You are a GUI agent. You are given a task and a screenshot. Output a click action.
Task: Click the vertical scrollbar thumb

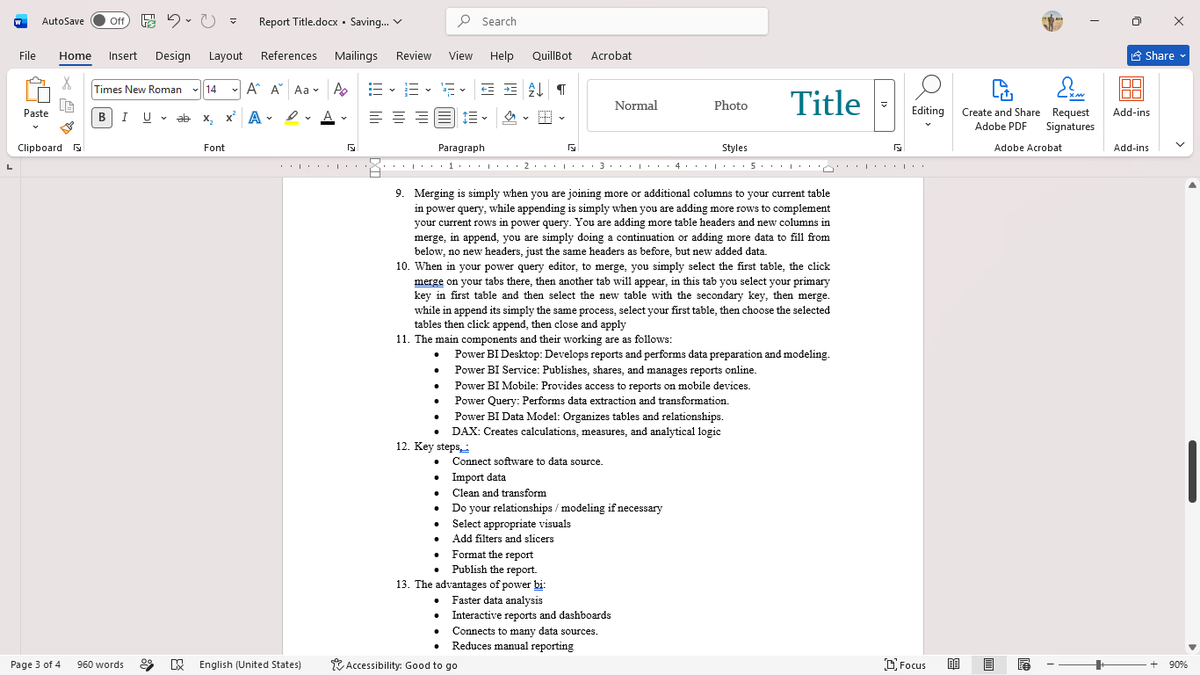1190,471
